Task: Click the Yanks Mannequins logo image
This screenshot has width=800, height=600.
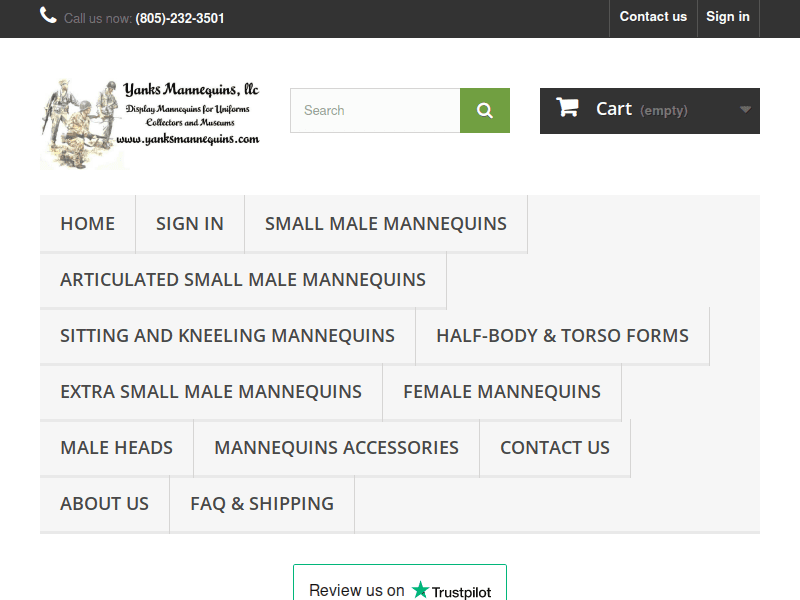Action: coord(150,123)
